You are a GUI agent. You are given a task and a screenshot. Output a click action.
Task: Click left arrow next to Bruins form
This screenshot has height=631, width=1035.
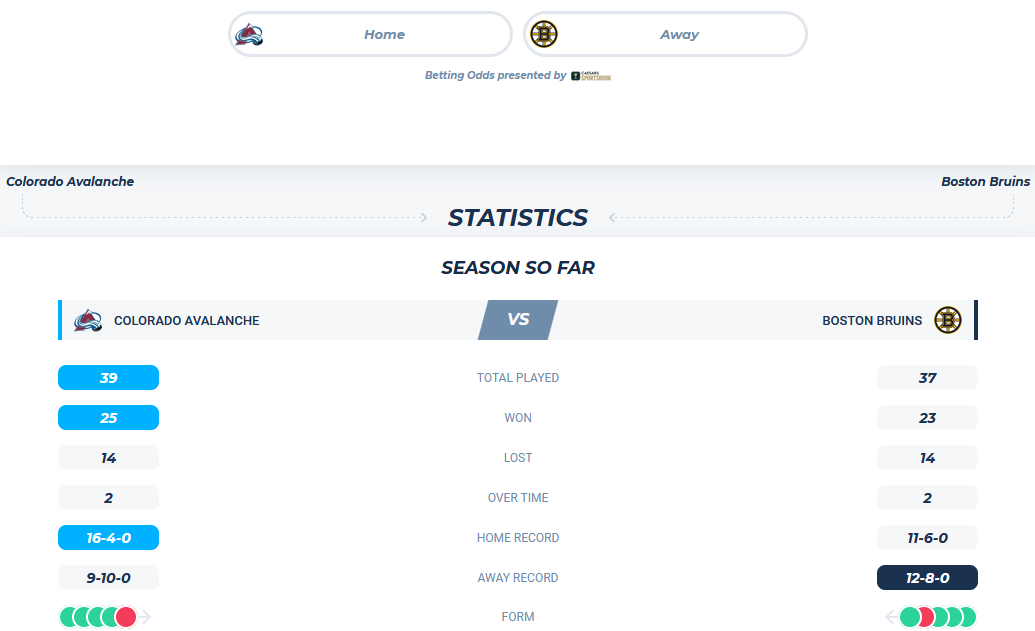(891, 617)
